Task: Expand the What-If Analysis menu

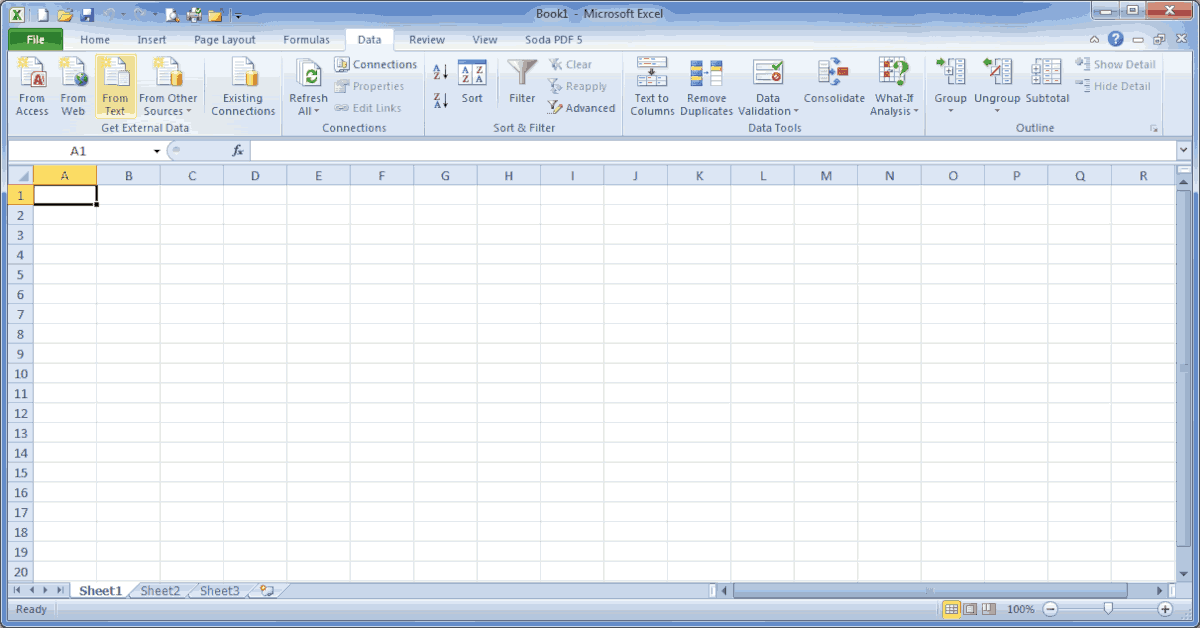Action: click(x=893, y=87)
